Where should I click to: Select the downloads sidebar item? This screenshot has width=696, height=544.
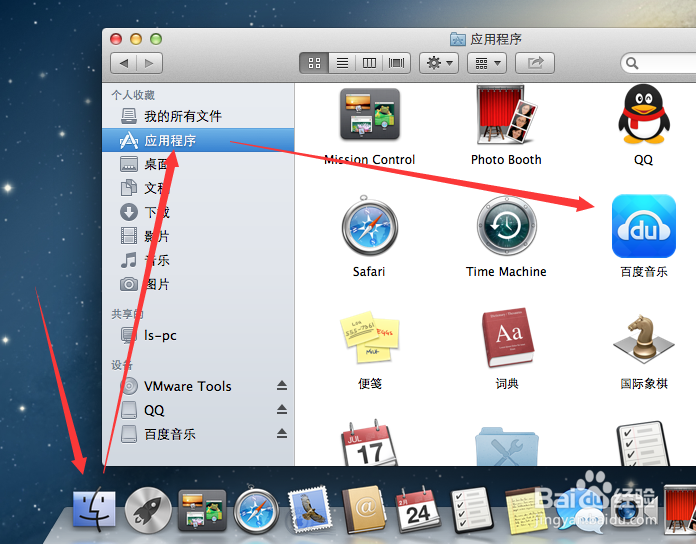[198, 212]
